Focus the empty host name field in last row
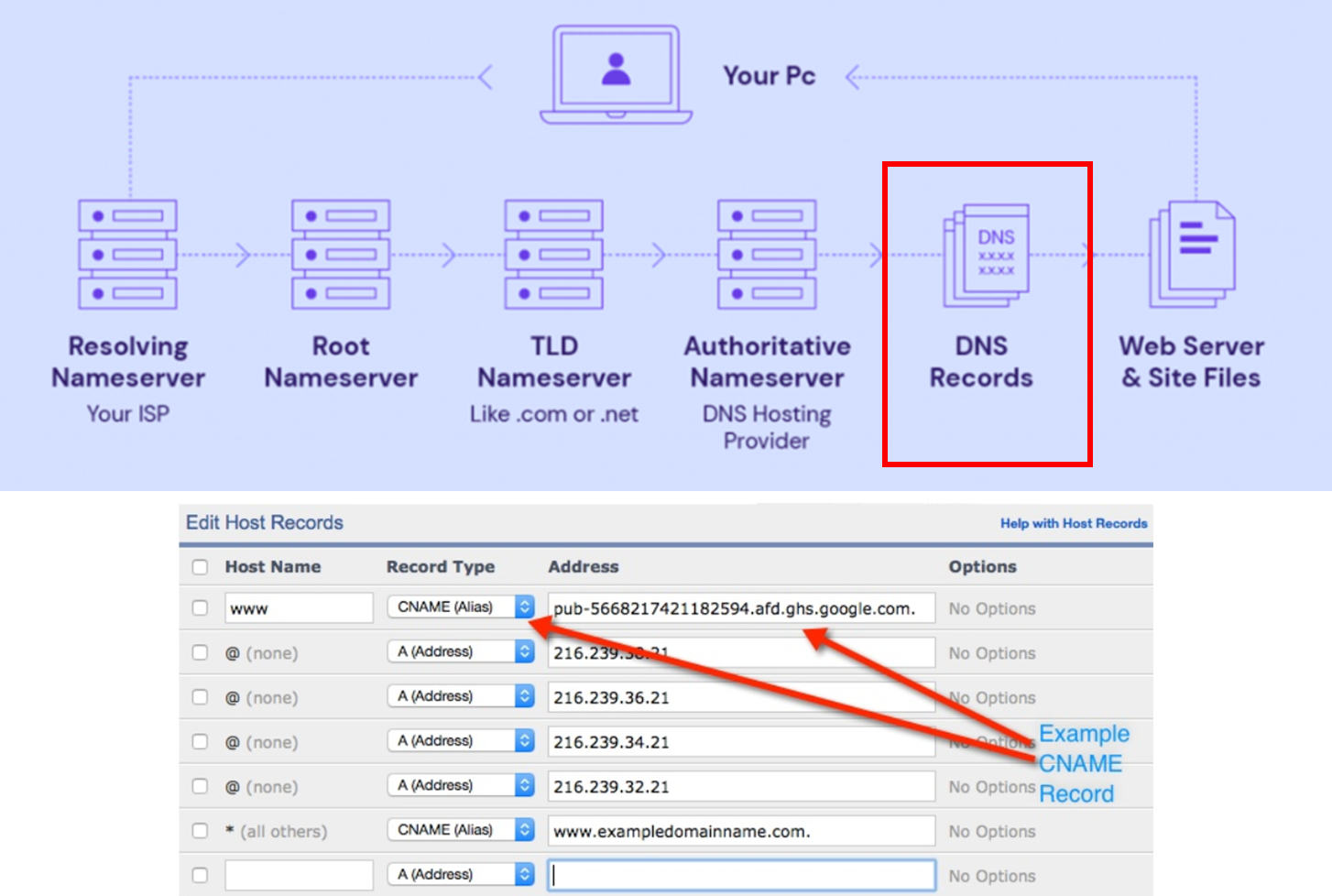This screenshot has height=896, width=1332. pos(299,875)
